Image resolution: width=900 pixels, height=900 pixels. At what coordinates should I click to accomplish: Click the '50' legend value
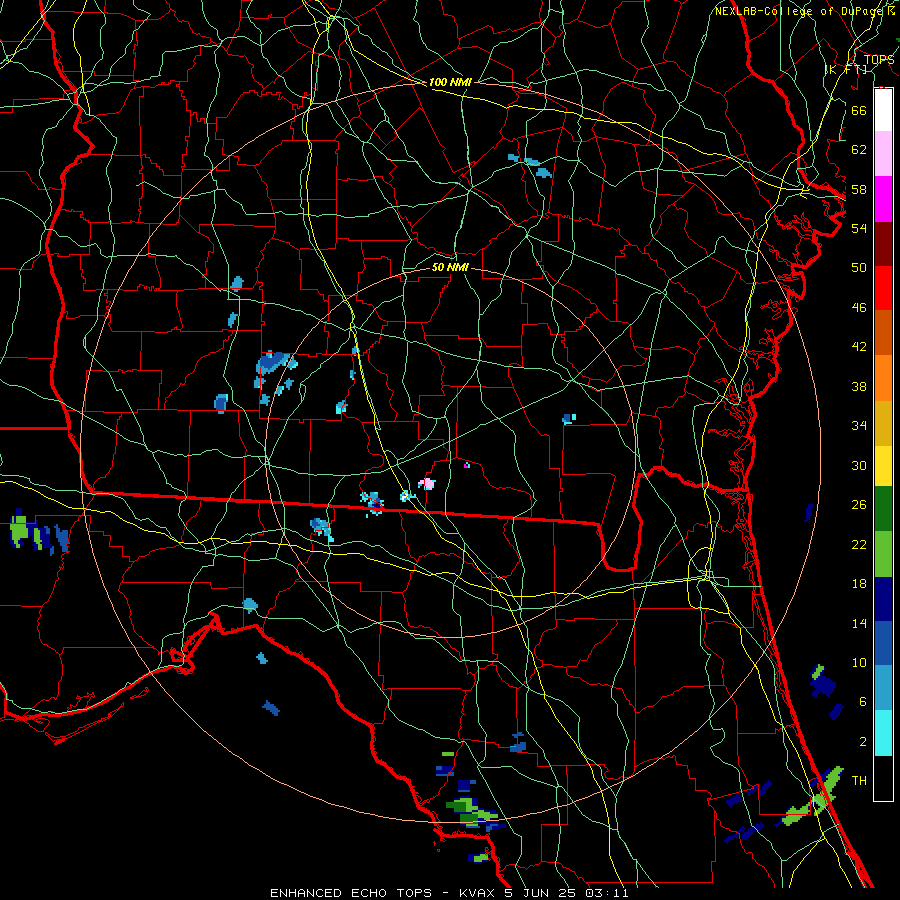[859, 267]
